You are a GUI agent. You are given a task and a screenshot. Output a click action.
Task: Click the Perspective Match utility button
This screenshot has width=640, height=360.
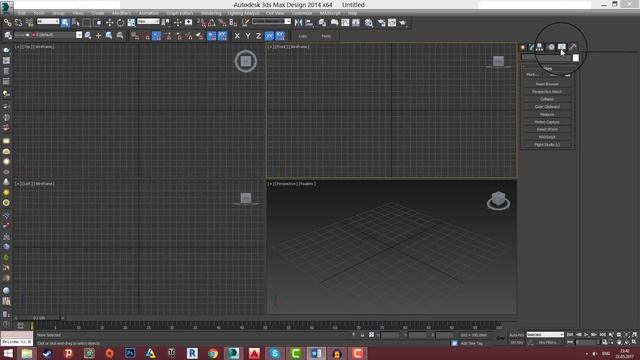547,92
